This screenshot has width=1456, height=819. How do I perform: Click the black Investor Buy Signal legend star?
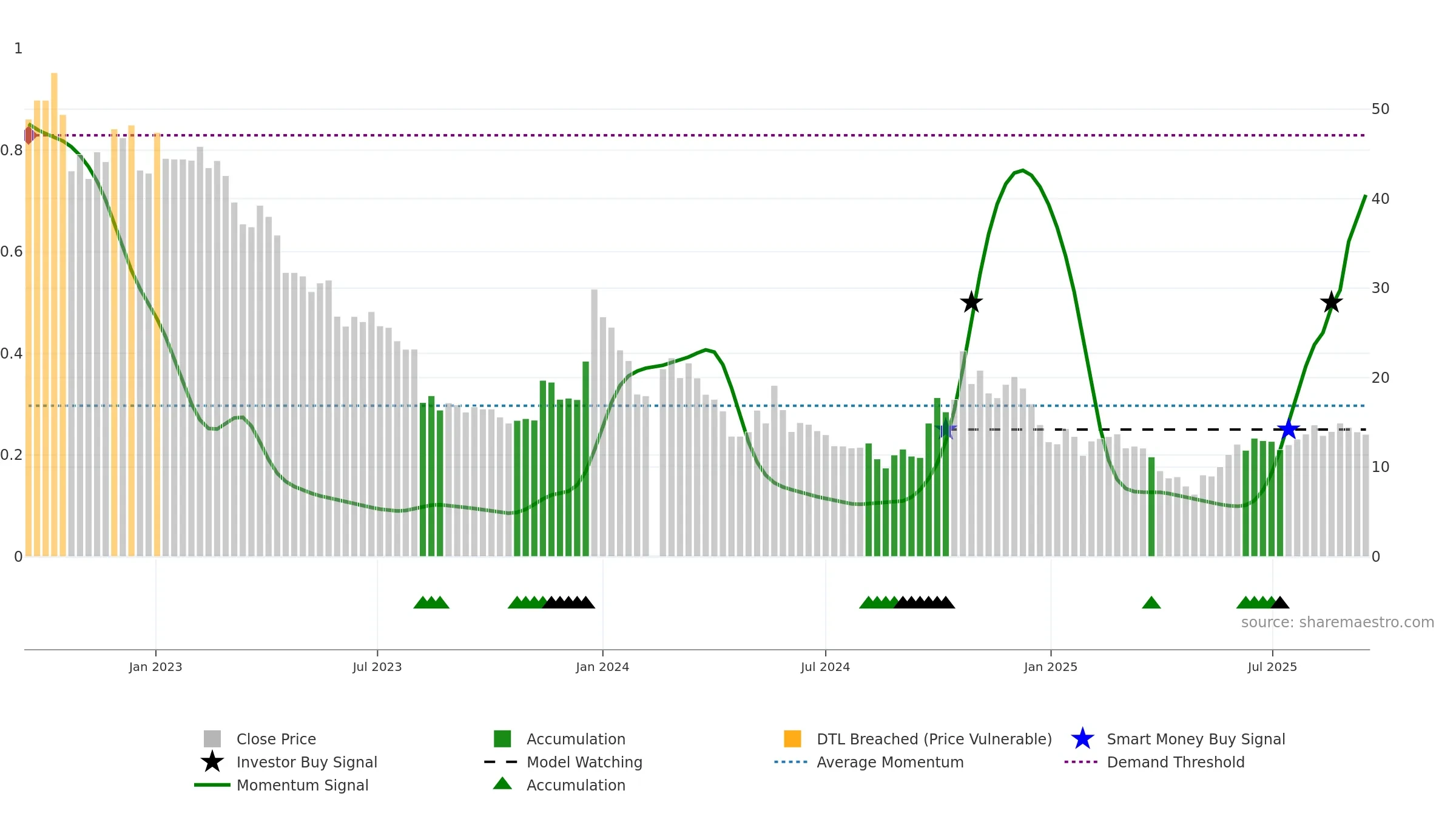click(x=212, y=762)
